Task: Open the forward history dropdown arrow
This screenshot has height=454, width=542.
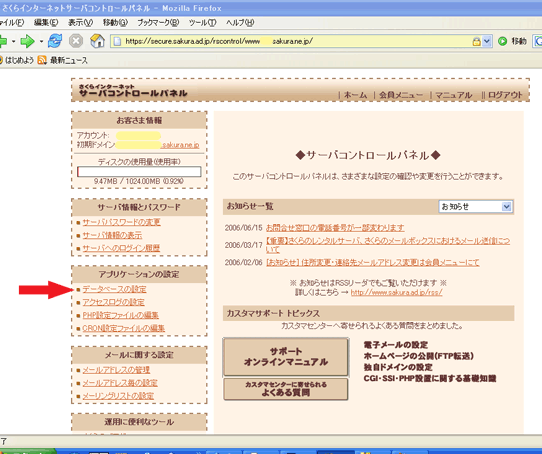Action: pos(41,41)
